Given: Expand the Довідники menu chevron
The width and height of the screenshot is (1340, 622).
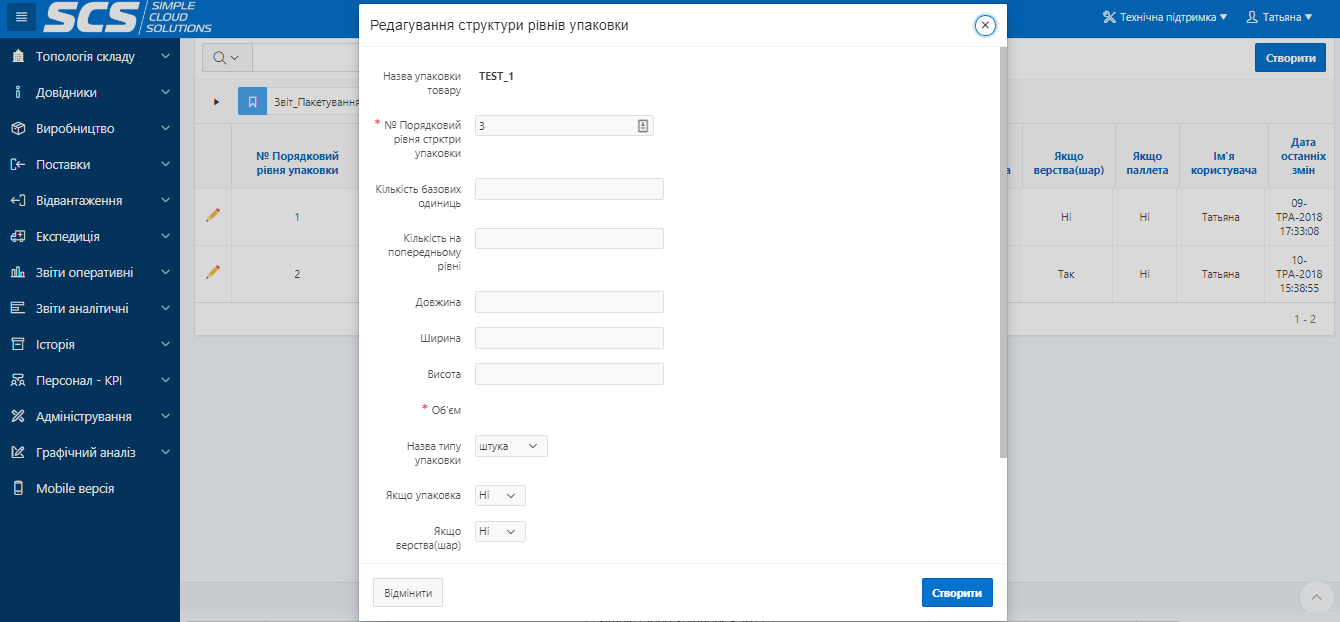Looking at the screenshot, I should pos(165,93).
